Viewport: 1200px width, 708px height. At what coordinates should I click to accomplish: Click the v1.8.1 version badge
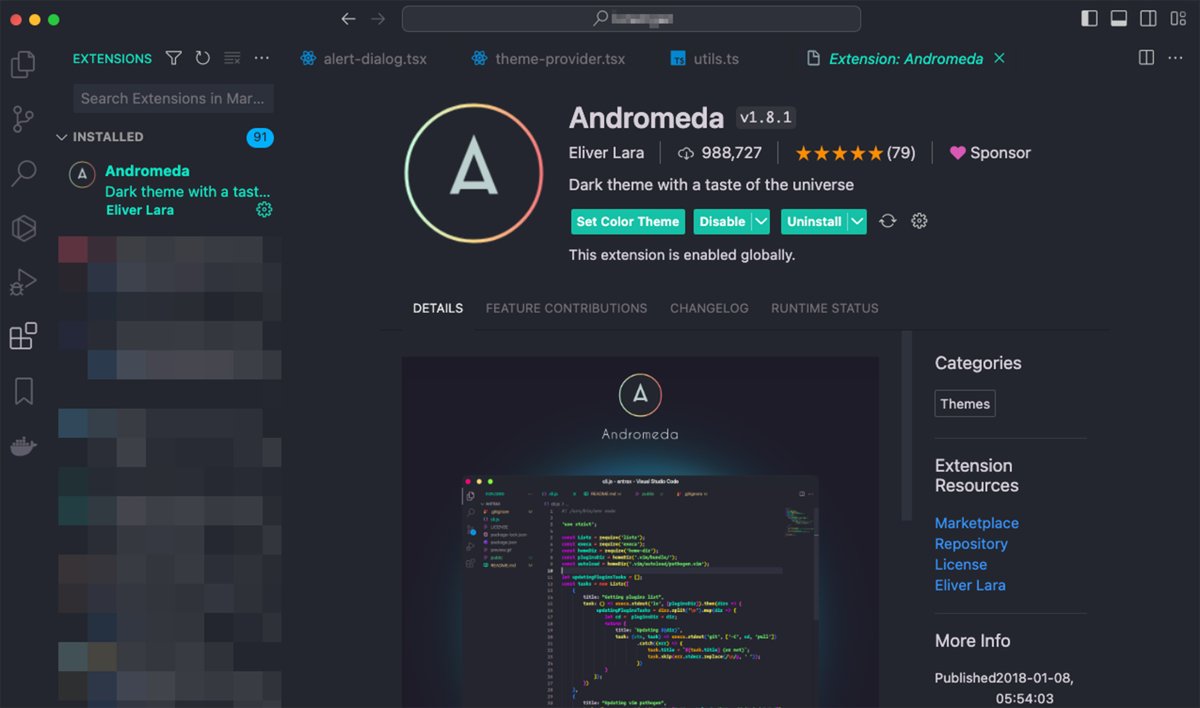[x=766, y=118]
